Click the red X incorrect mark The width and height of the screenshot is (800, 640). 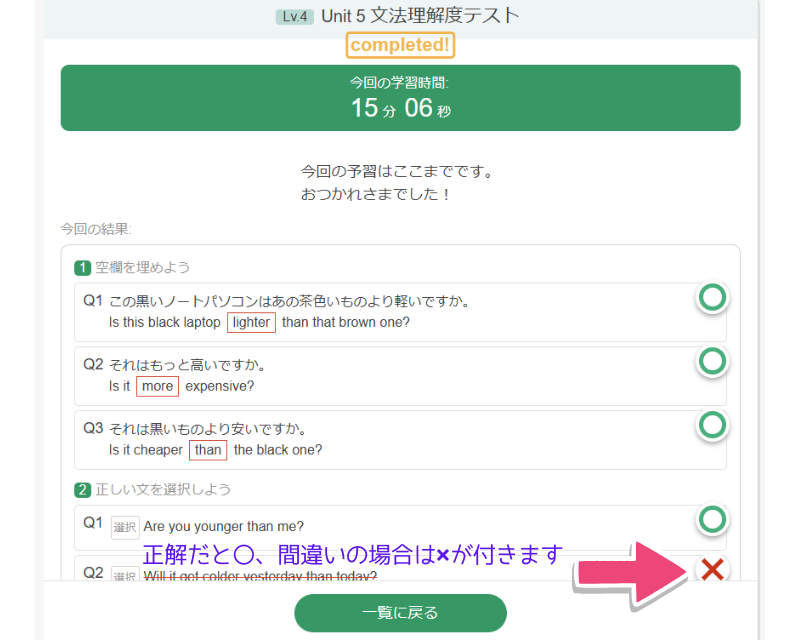712,570
